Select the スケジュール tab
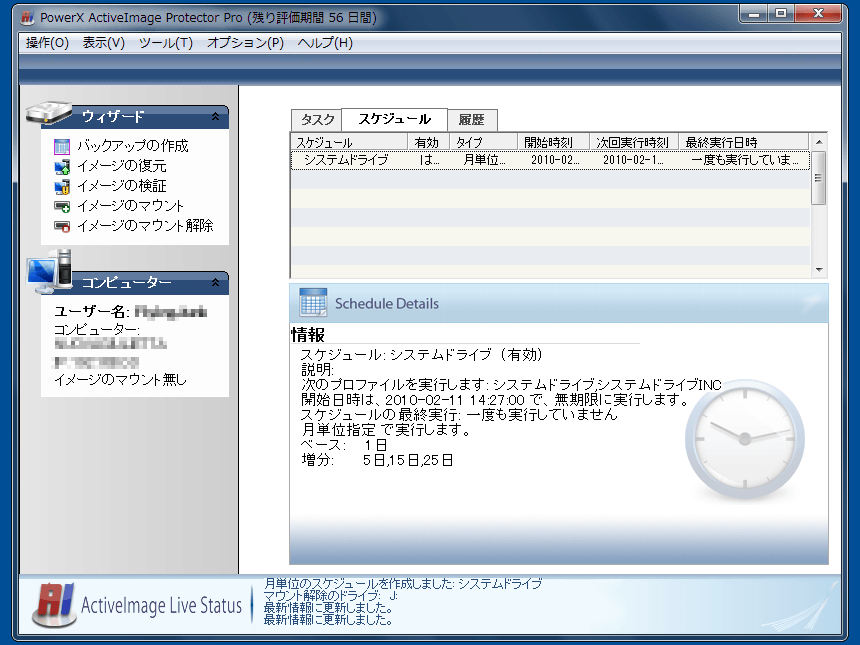 394,119
